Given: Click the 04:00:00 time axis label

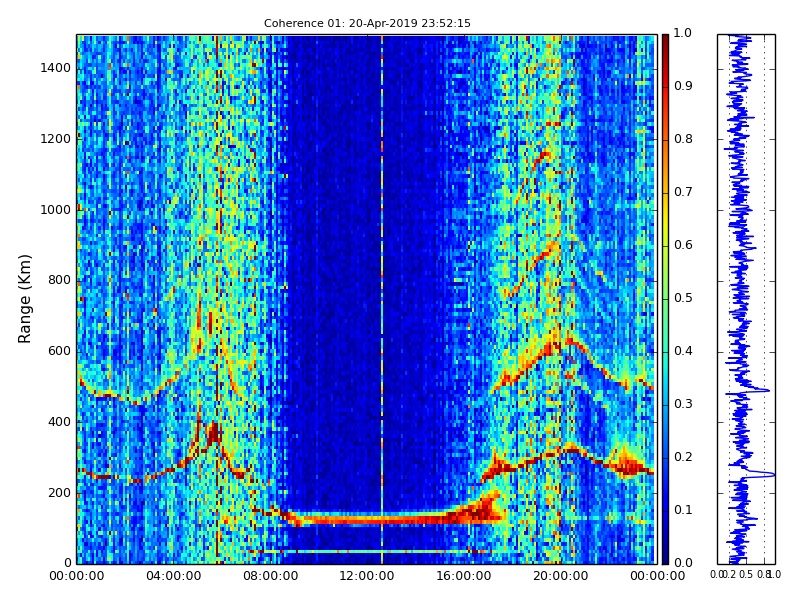Looking at the screenshot, I should point(173,576).
